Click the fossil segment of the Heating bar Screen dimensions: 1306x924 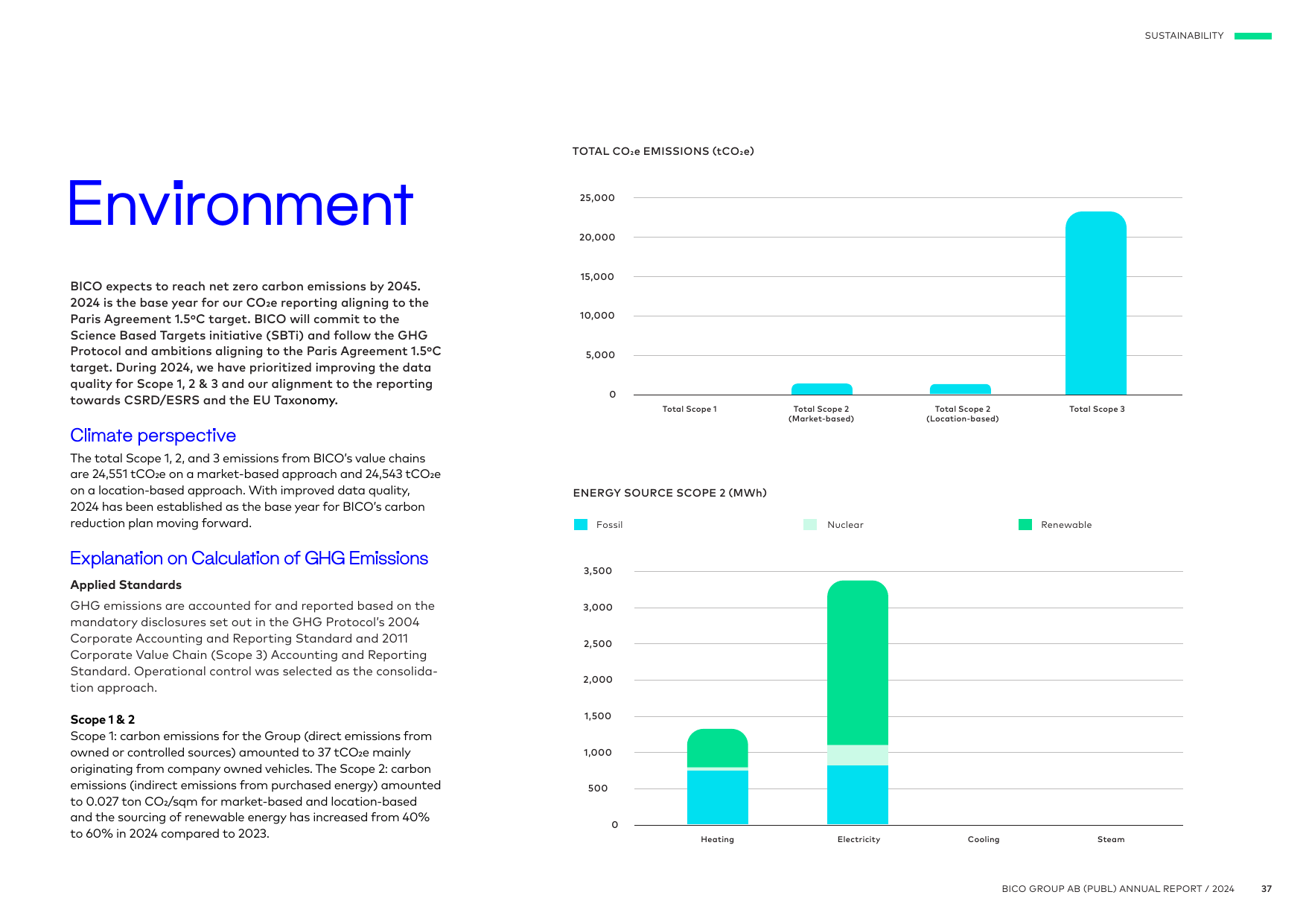tap(718, 797)
